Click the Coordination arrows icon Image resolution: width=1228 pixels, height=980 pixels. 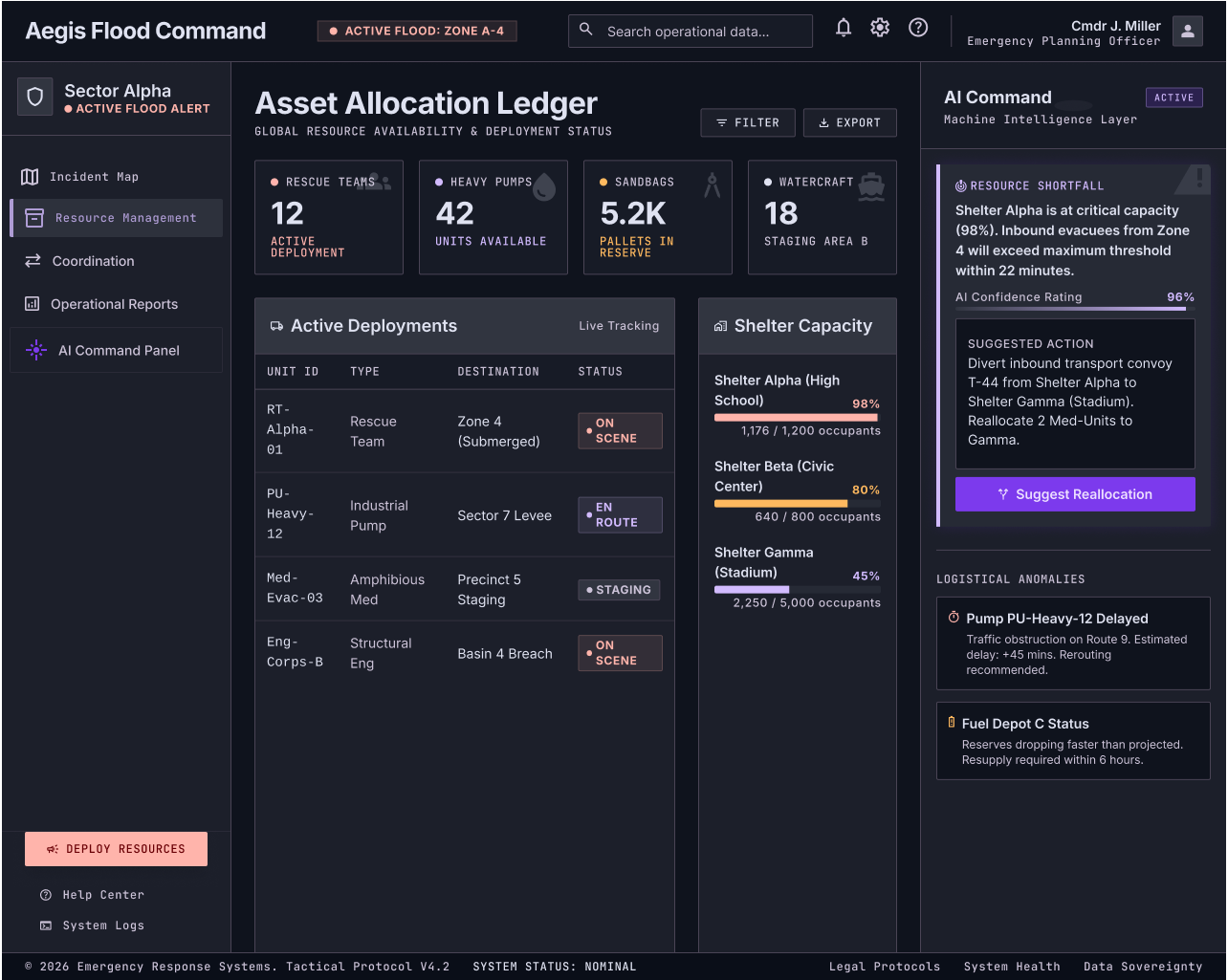[33, 261]
